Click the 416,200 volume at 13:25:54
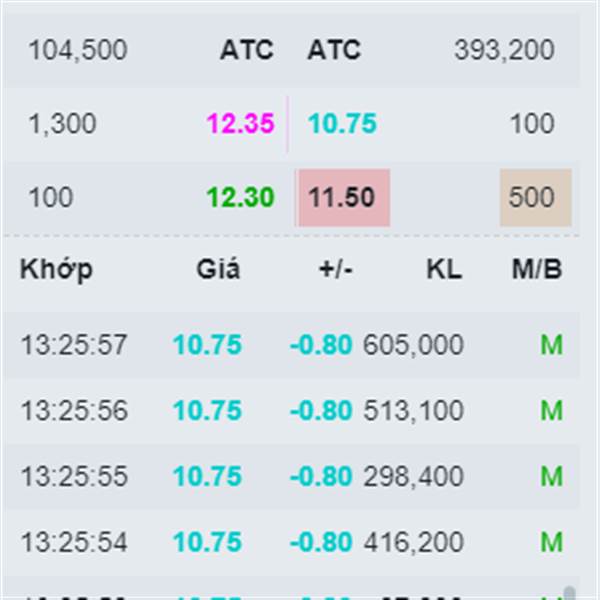The height and width of the screenshot is (600, 600). [413, 543]
